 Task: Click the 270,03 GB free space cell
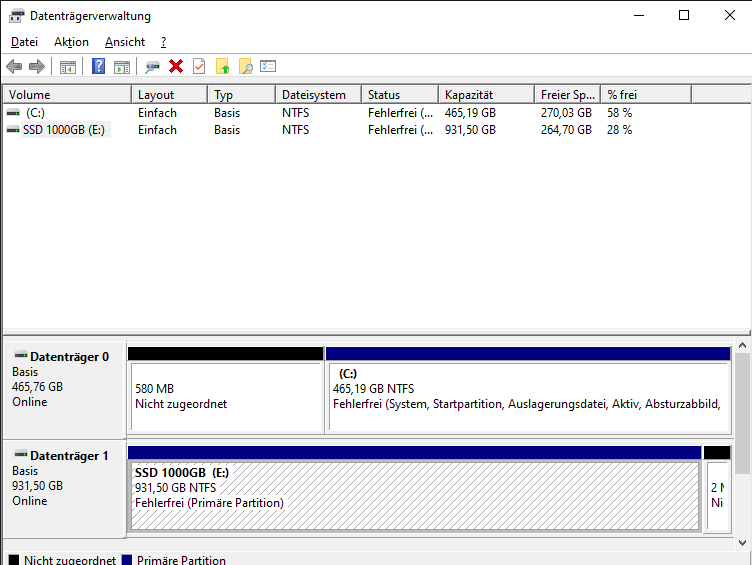click(x=566, y=113)
